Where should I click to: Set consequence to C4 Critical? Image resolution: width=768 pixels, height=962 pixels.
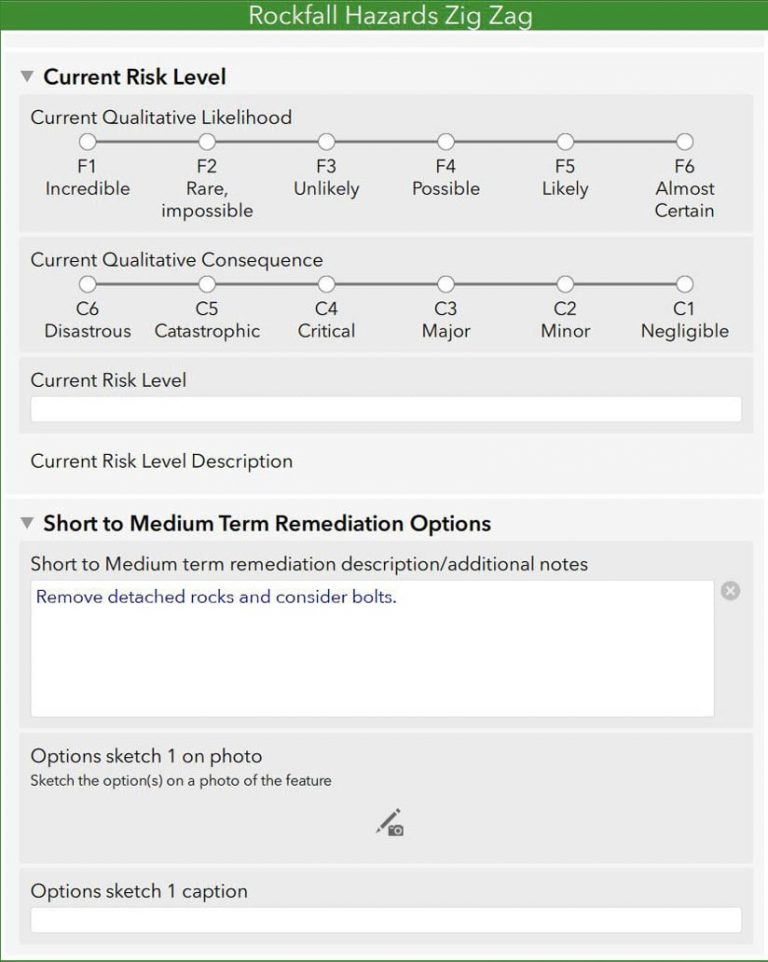(326, 285)
